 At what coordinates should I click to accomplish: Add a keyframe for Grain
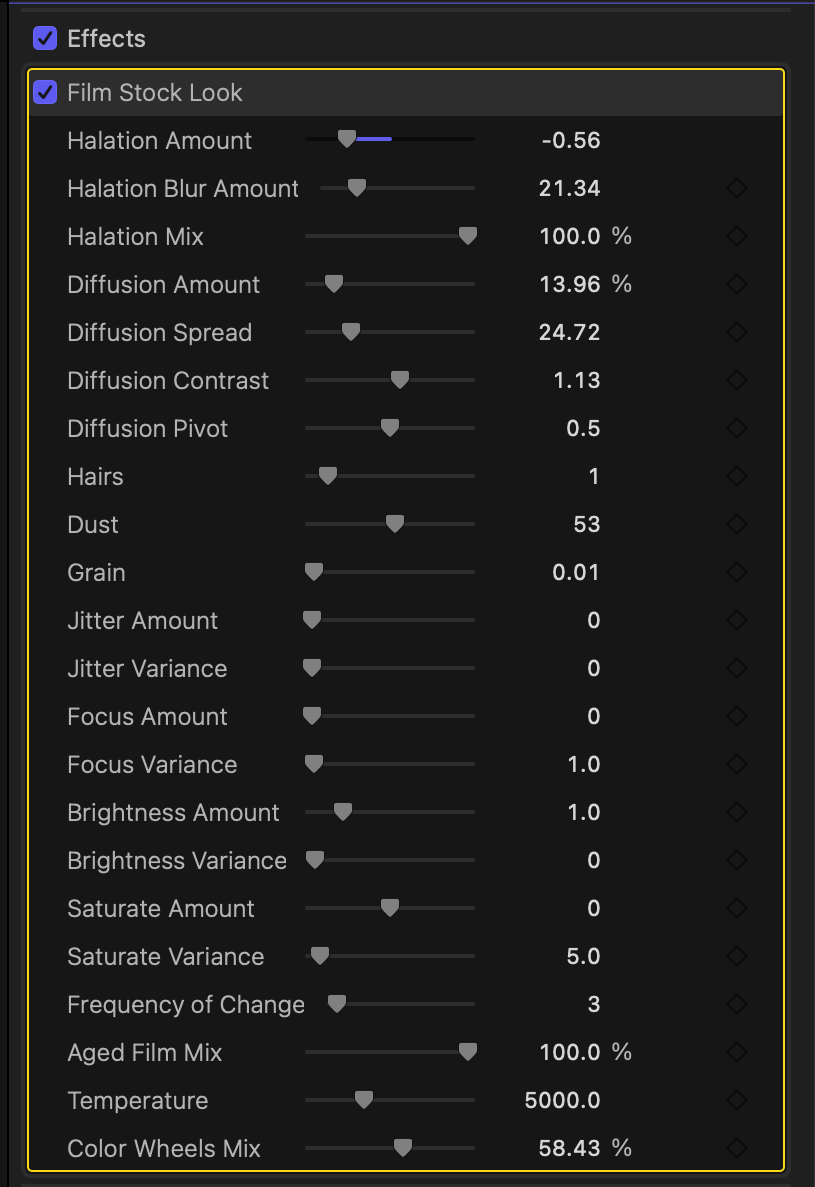736,572
